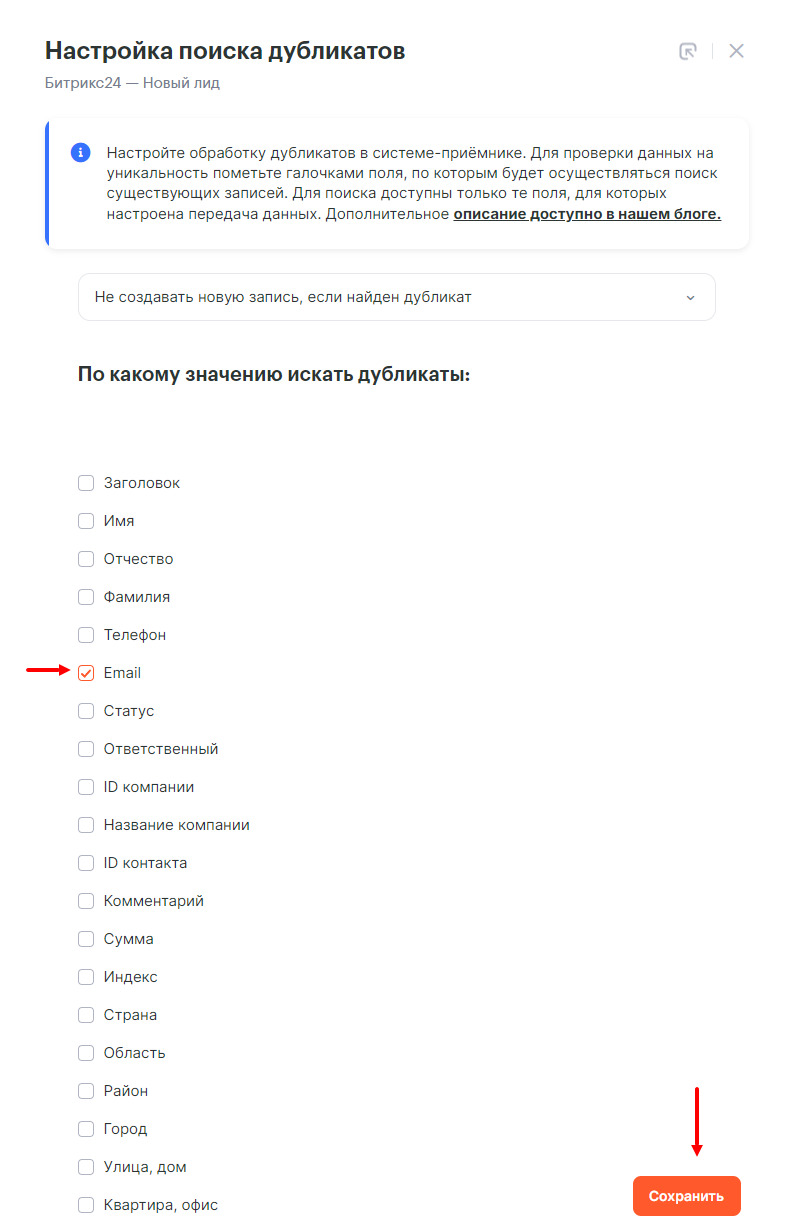Mark the Отчество checkbox
Viewport: 791px width, 1226px height.
click(x=86, y=559)
